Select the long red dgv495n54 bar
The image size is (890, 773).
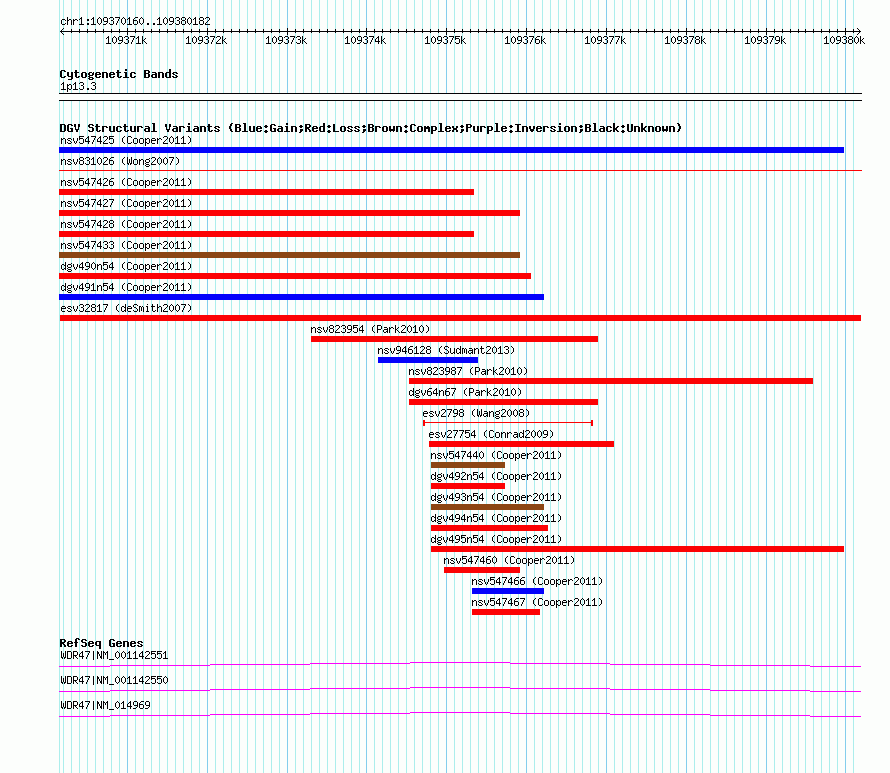[637, 549]
